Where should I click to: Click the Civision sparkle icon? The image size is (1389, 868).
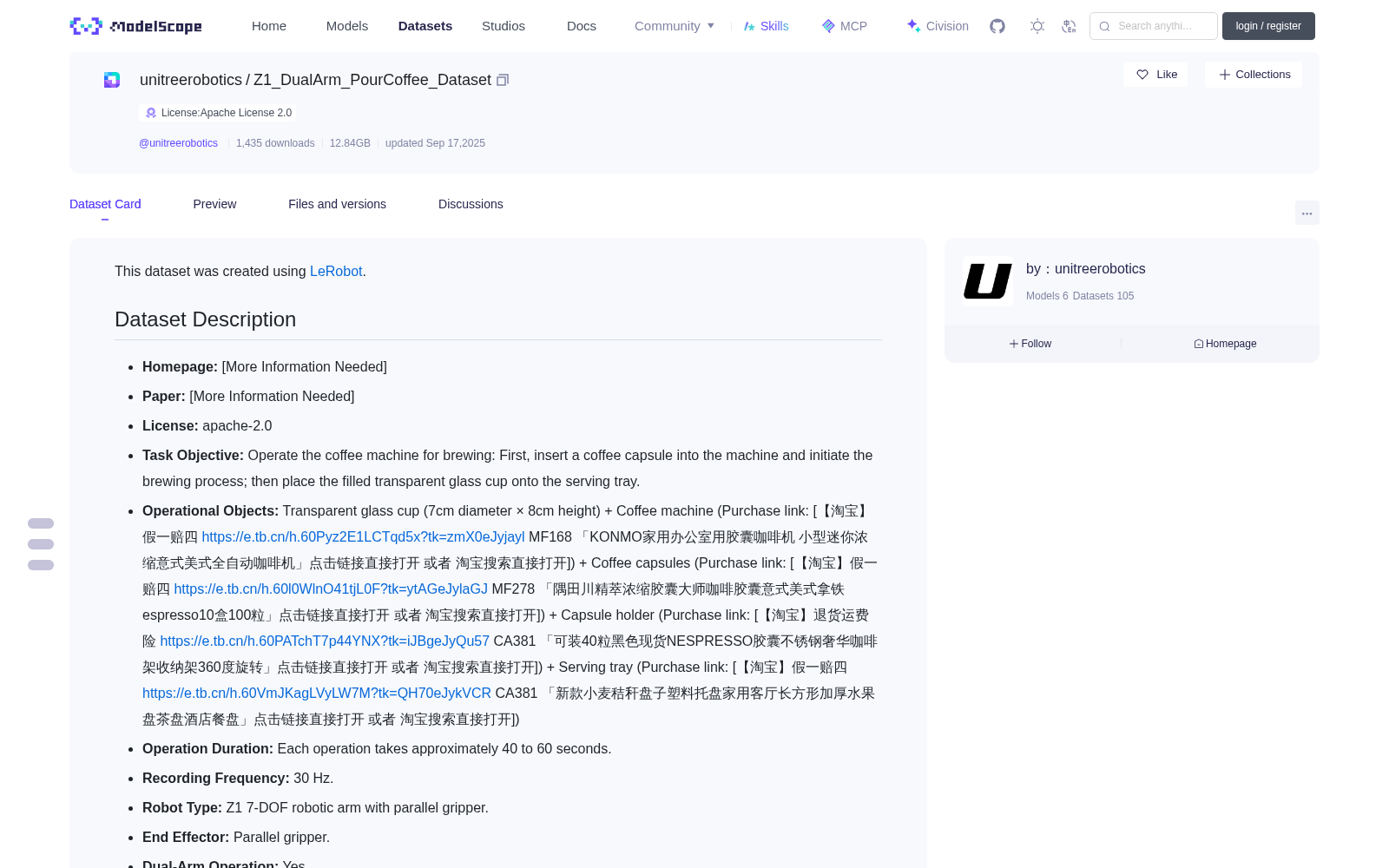913,26
